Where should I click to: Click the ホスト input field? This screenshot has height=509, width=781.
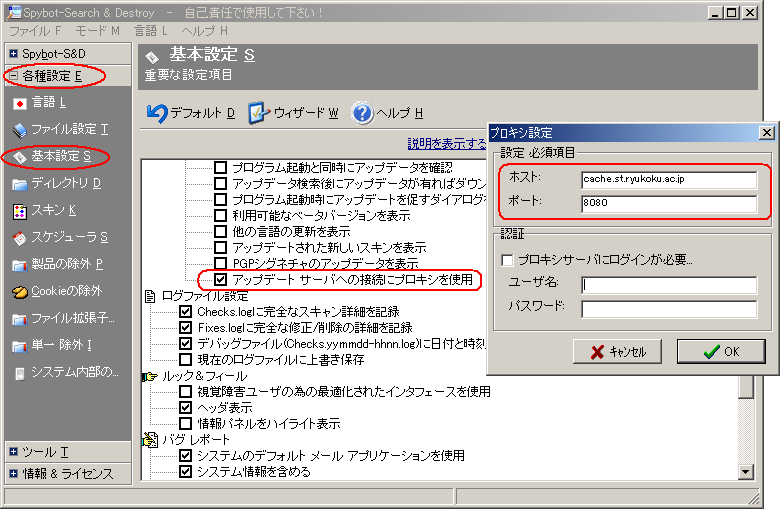pos(669,179)
